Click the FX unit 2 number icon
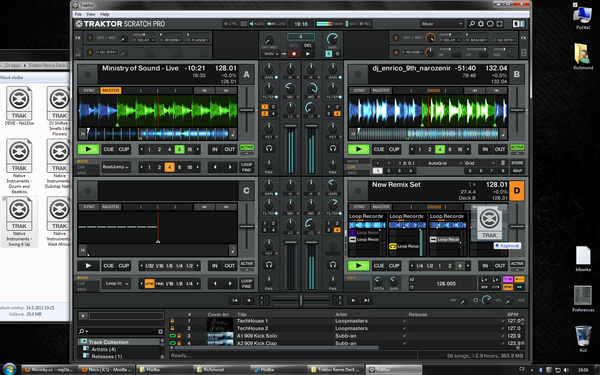Image resolution: width=600 pixels, height=375 pixels. point(396,38)
